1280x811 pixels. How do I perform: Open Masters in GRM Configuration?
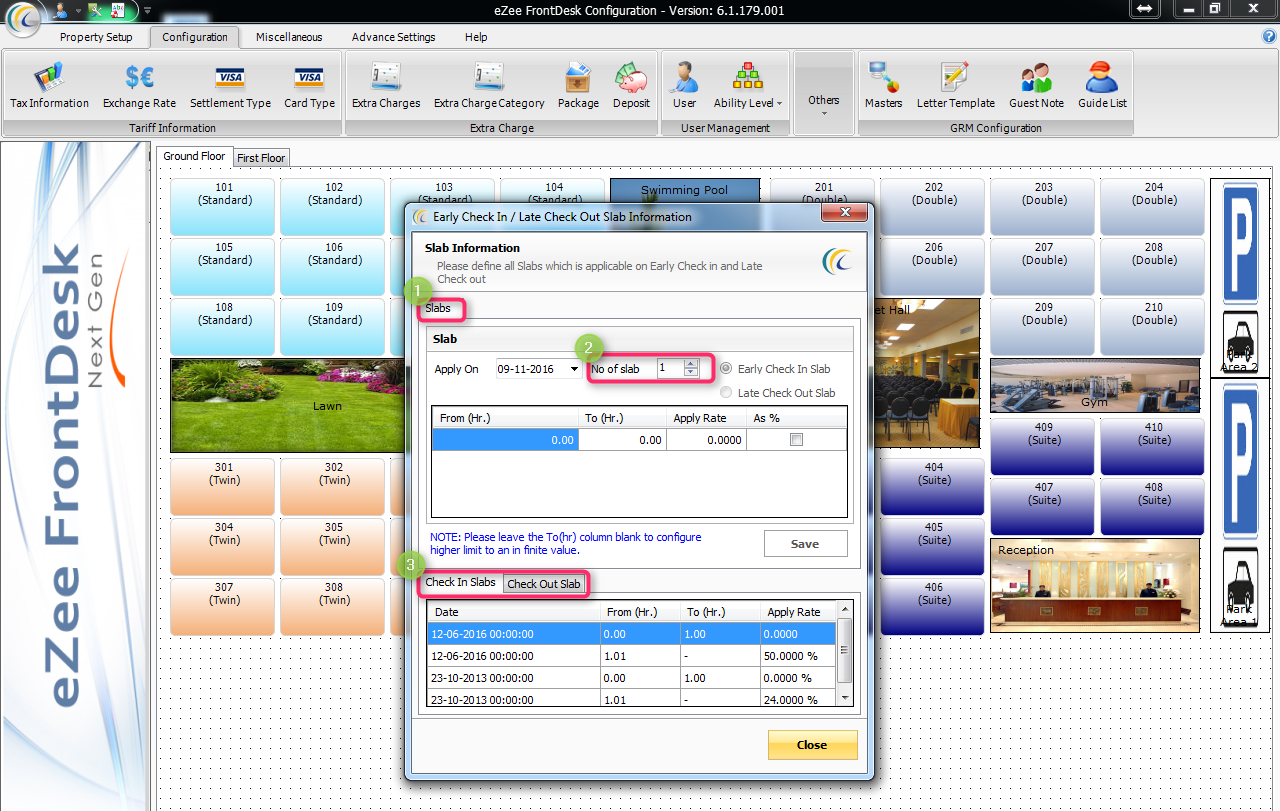[x=883, y=85]
